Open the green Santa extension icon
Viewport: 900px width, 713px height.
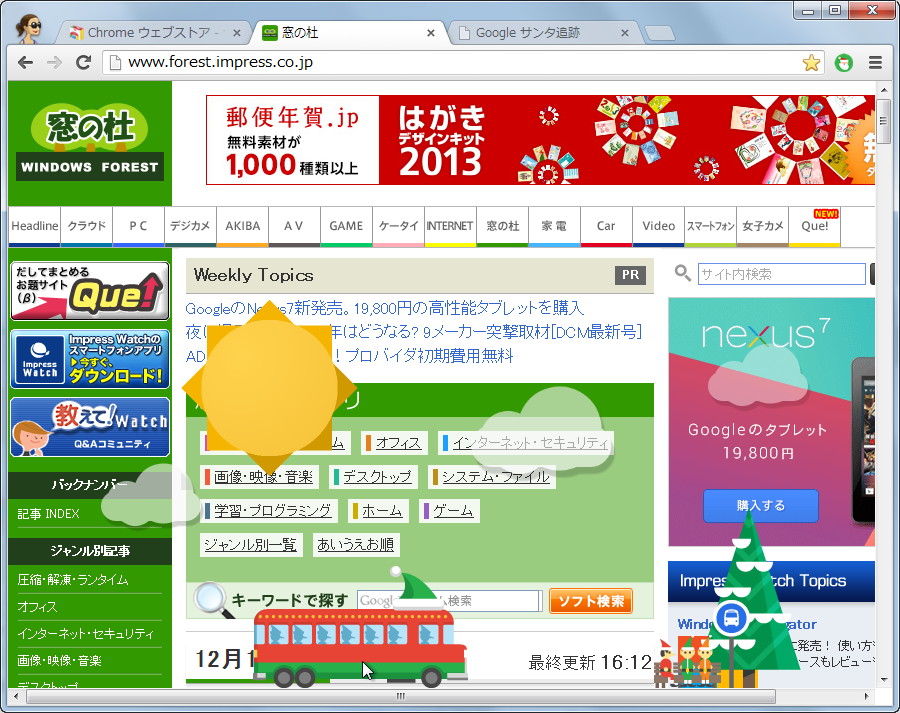(843, 62)
